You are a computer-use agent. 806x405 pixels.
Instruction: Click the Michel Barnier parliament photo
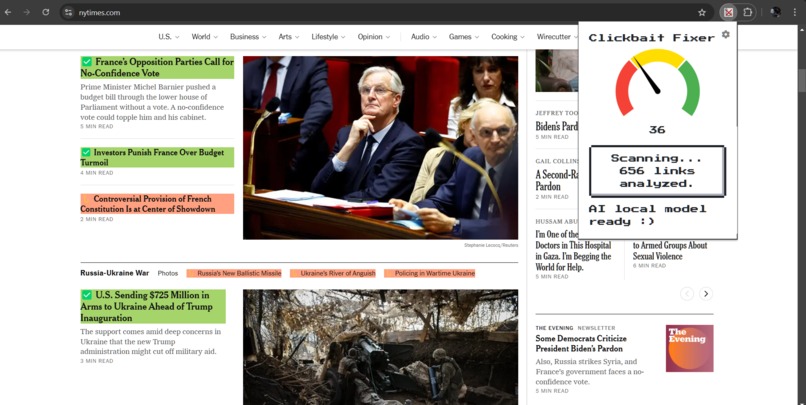380,148
